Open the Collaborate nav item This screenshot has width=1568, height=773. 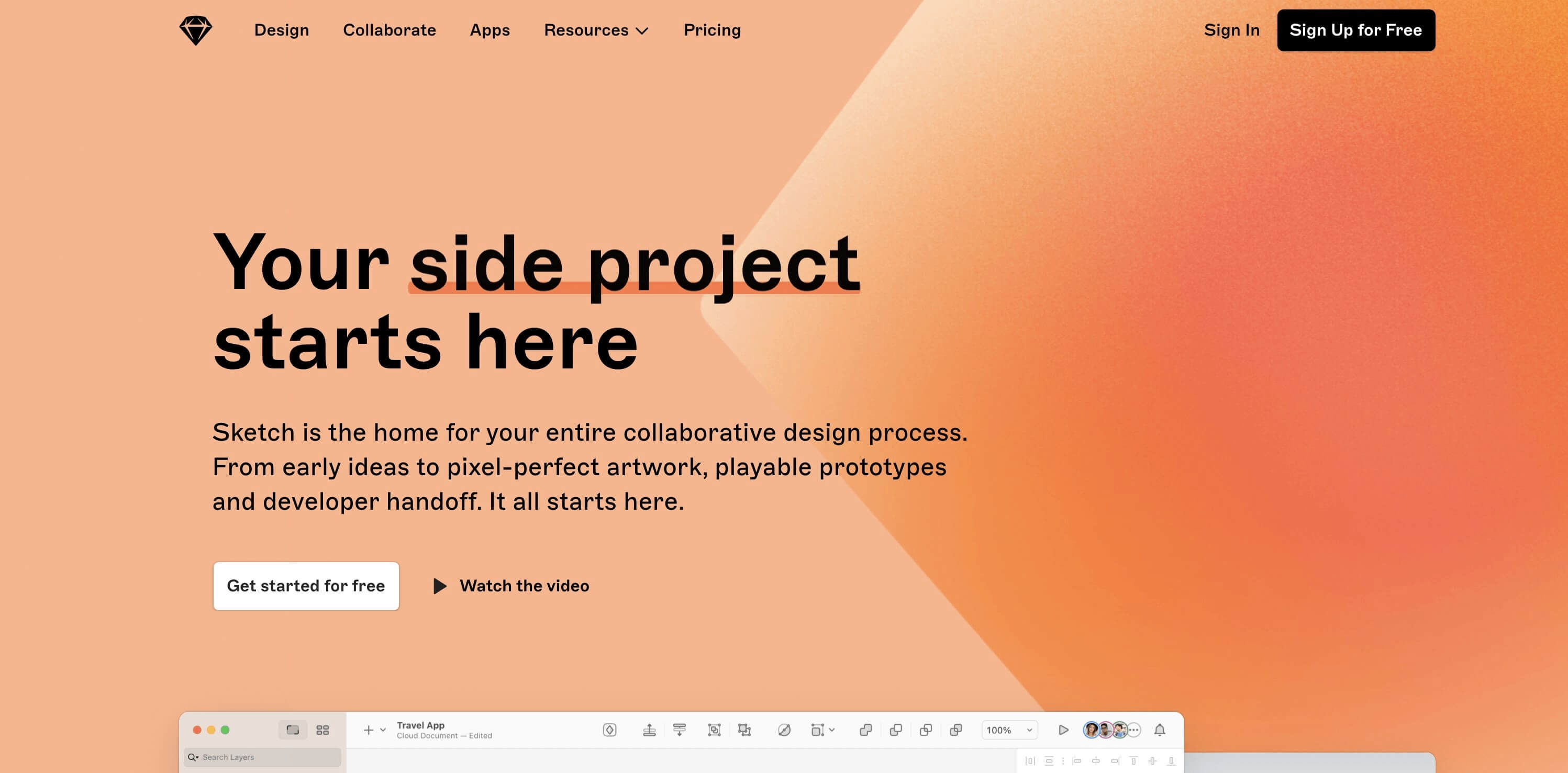click(x=389, y=30)
